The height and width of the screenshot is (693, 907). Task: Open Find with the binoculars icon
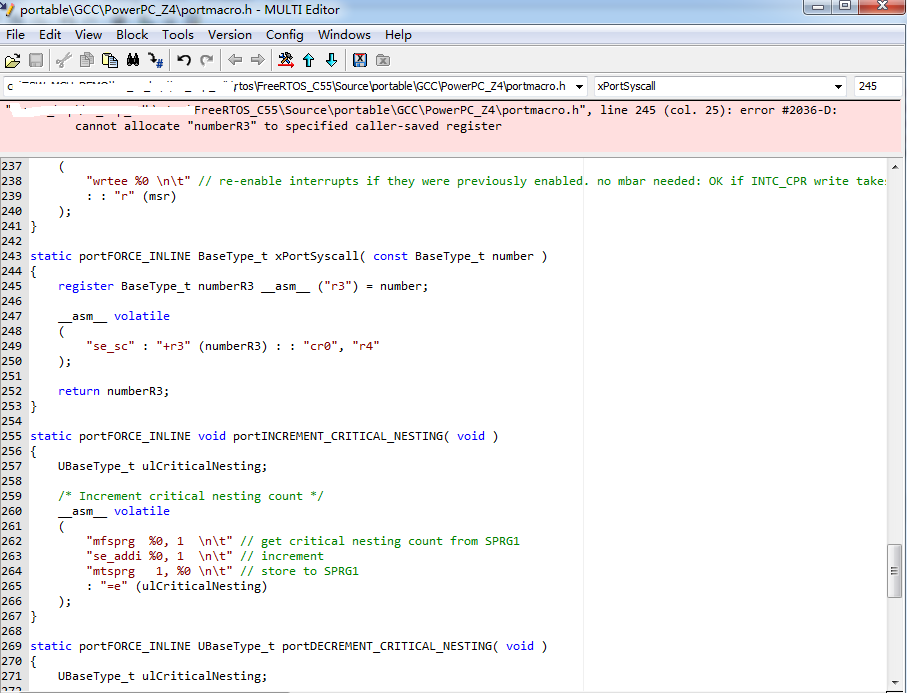[x=133, y=60]
